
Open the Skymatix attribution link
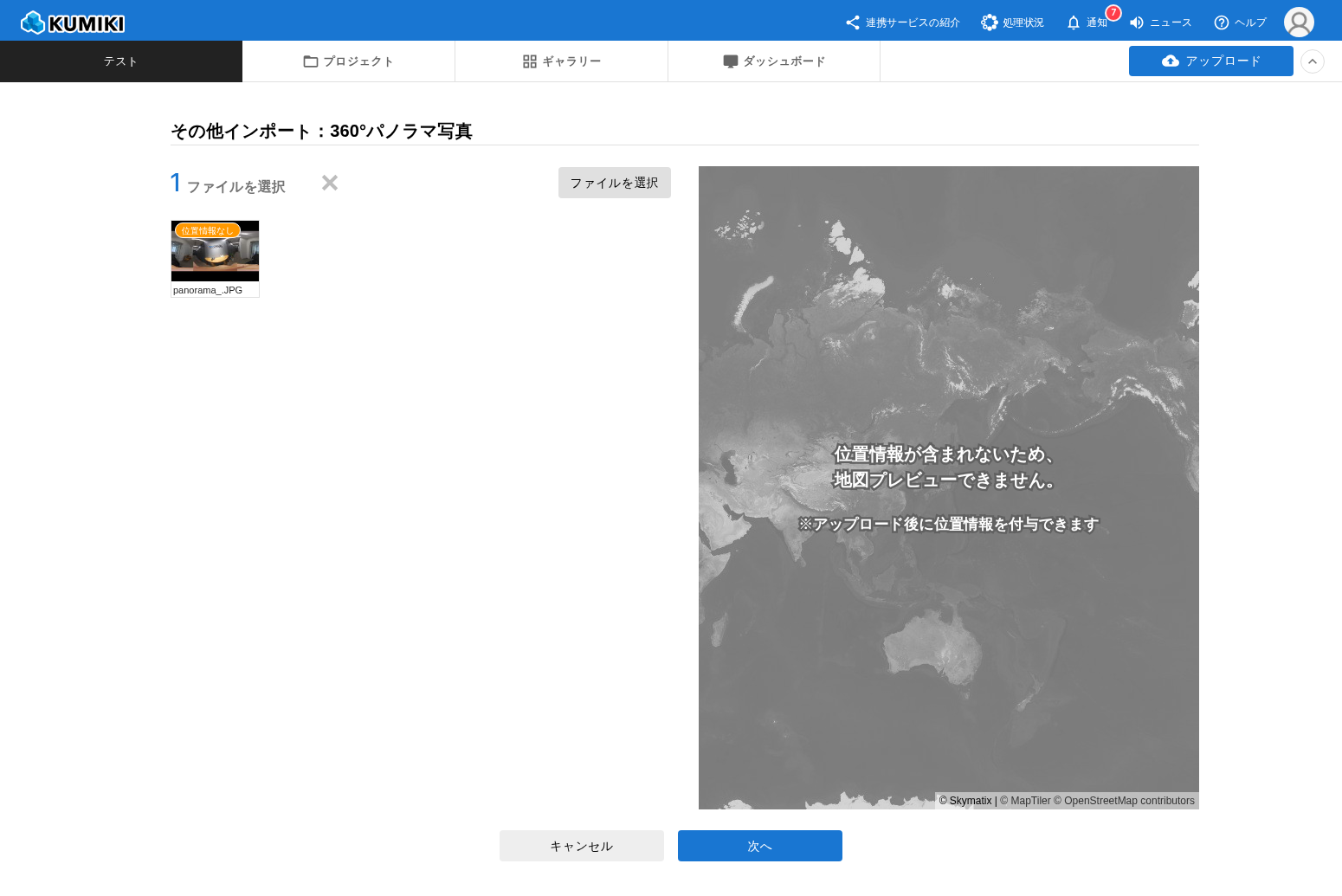tap(970, 801)
